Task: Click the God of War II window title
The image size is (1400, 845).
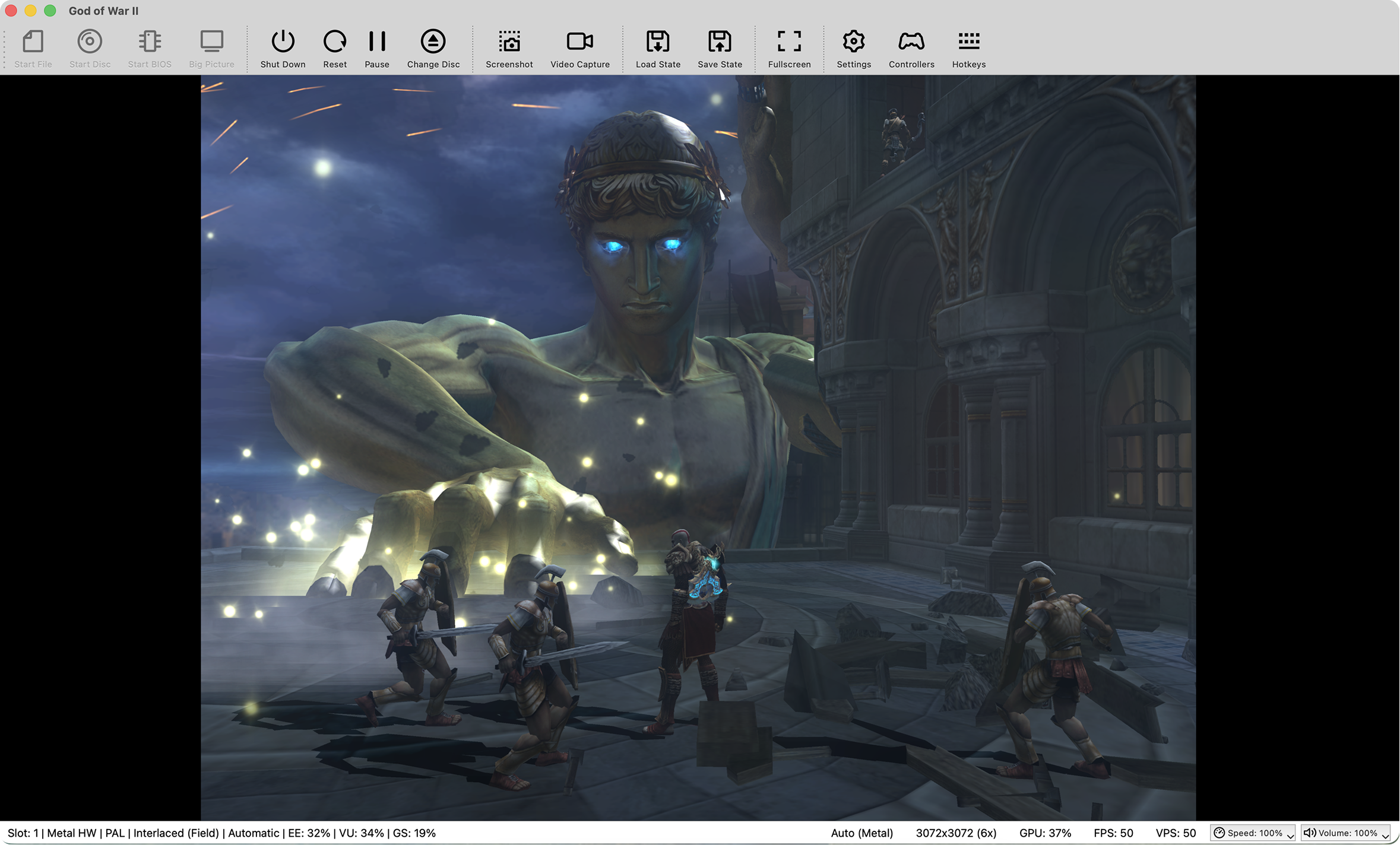Action: [x=103, y=11]
